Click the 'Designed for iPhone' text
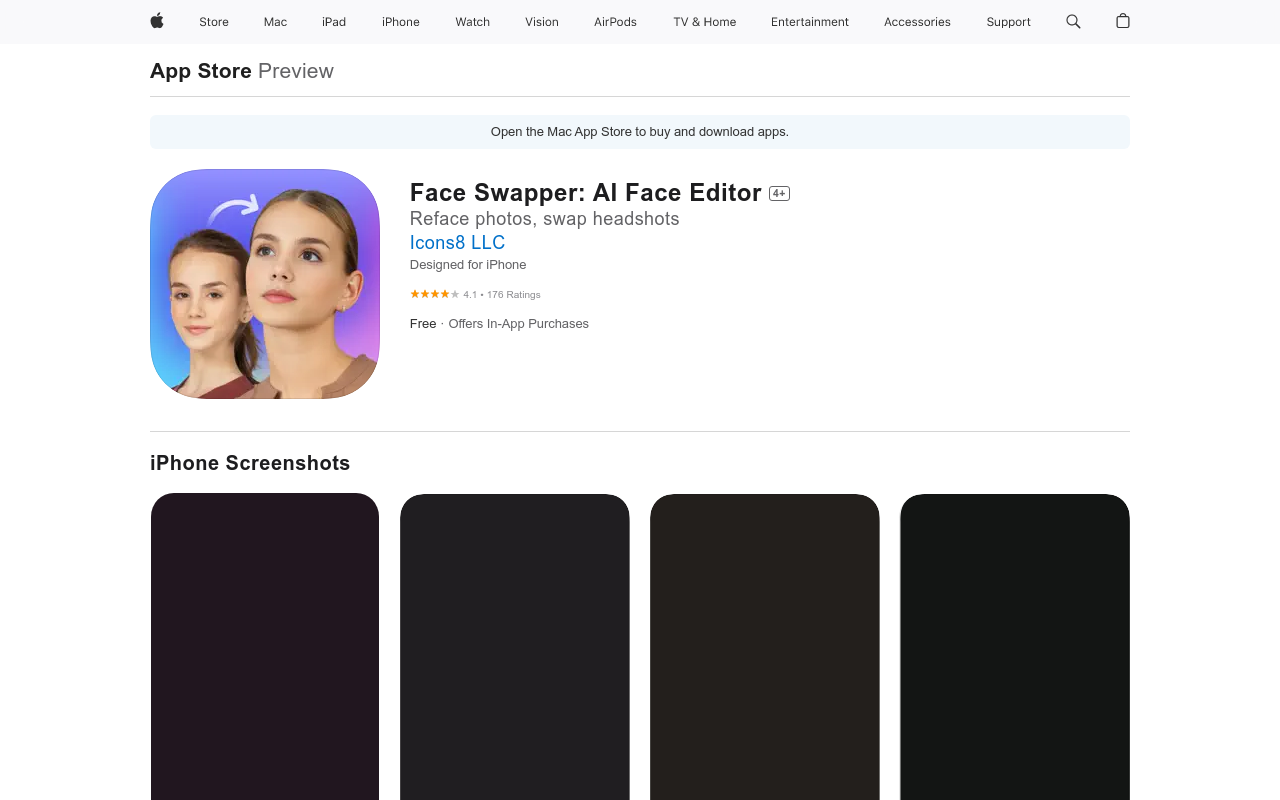This screenshot has height=800, width=1280. (468, 265)
